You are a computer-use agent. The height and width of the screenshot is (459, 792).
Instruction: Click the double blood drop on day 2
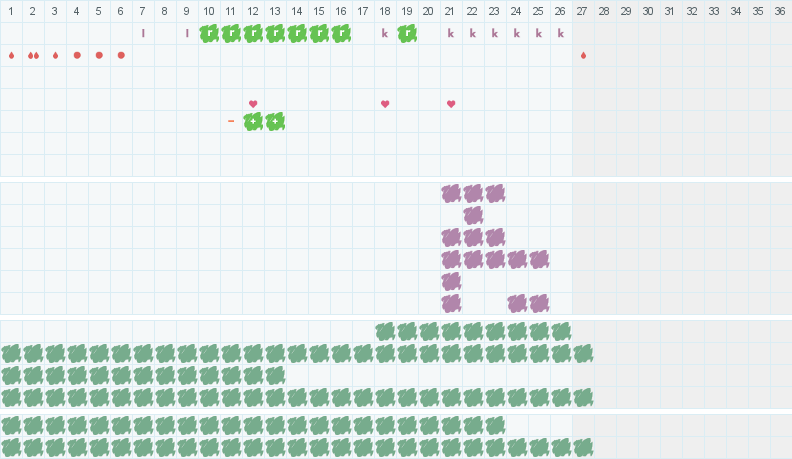(x=33, y=55)
